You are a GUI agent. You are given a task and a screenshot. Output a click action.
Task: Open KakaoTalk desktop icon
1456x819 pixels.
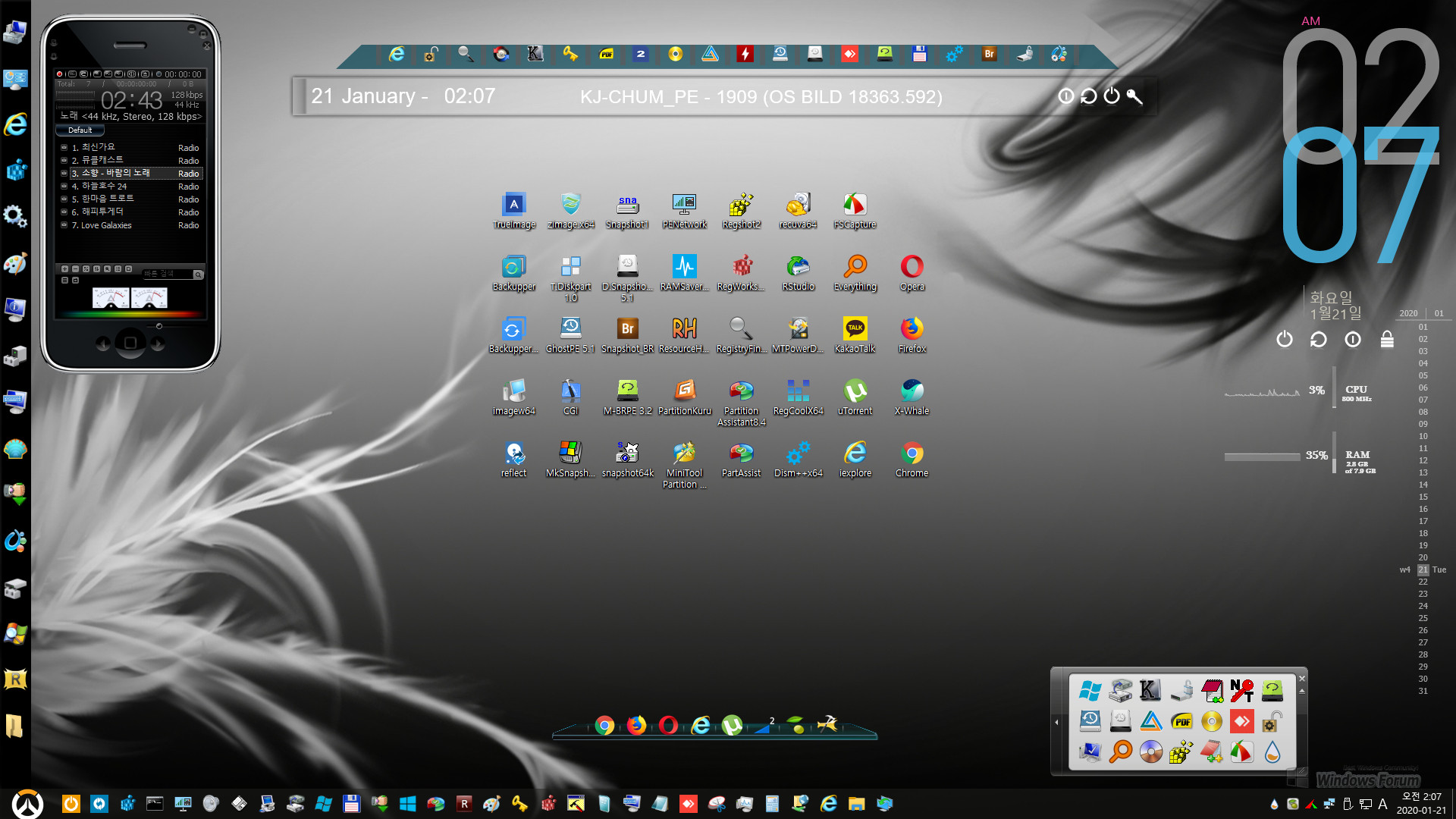pos(855,334)
